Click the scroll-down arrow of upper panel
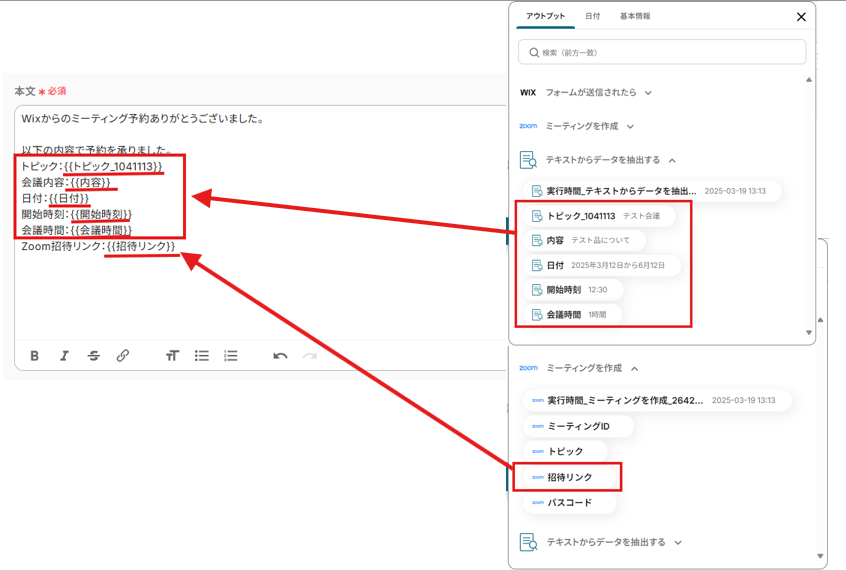Screen dimensions: 846x571 tap(809, 332)
